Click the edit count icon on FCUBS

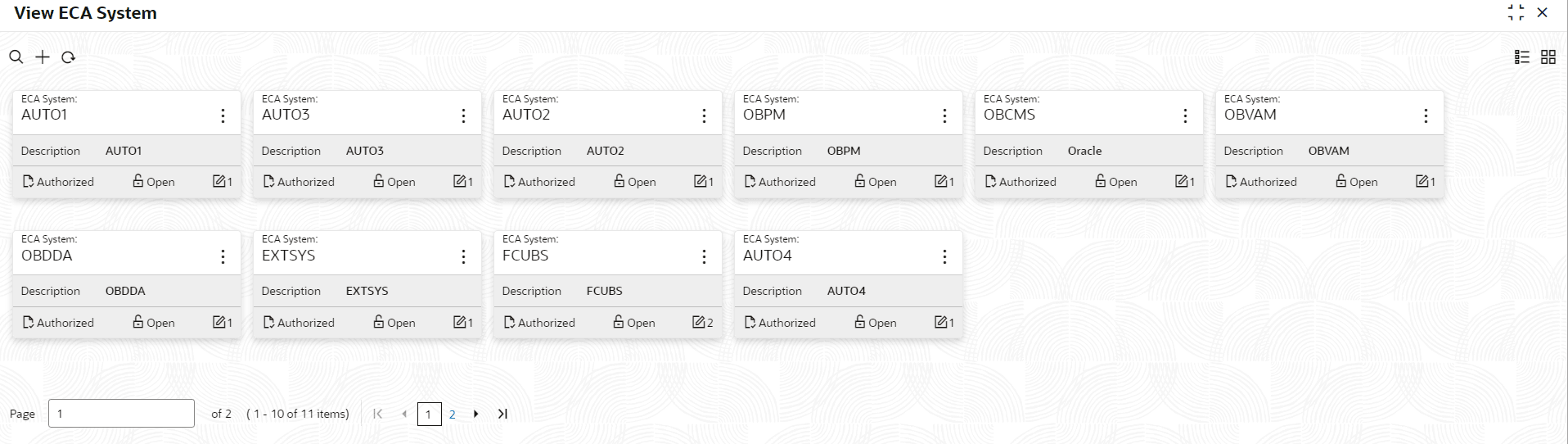click(x=699, y=322)
